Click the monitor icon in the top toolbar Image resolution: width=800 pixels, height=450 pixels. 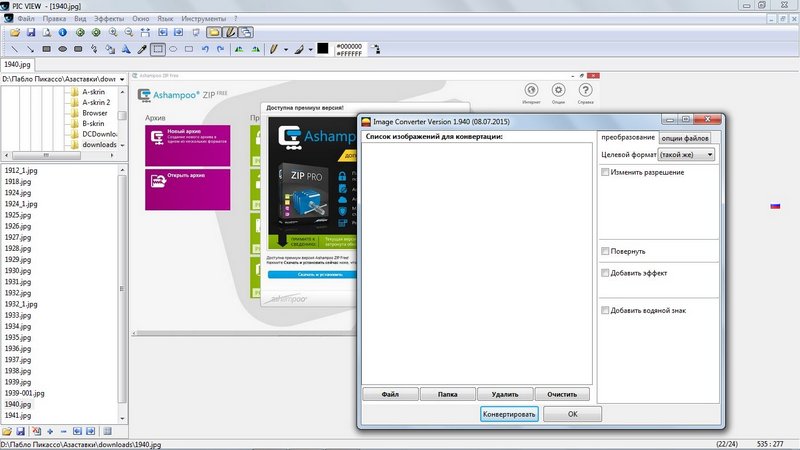[x=196, y=33]
